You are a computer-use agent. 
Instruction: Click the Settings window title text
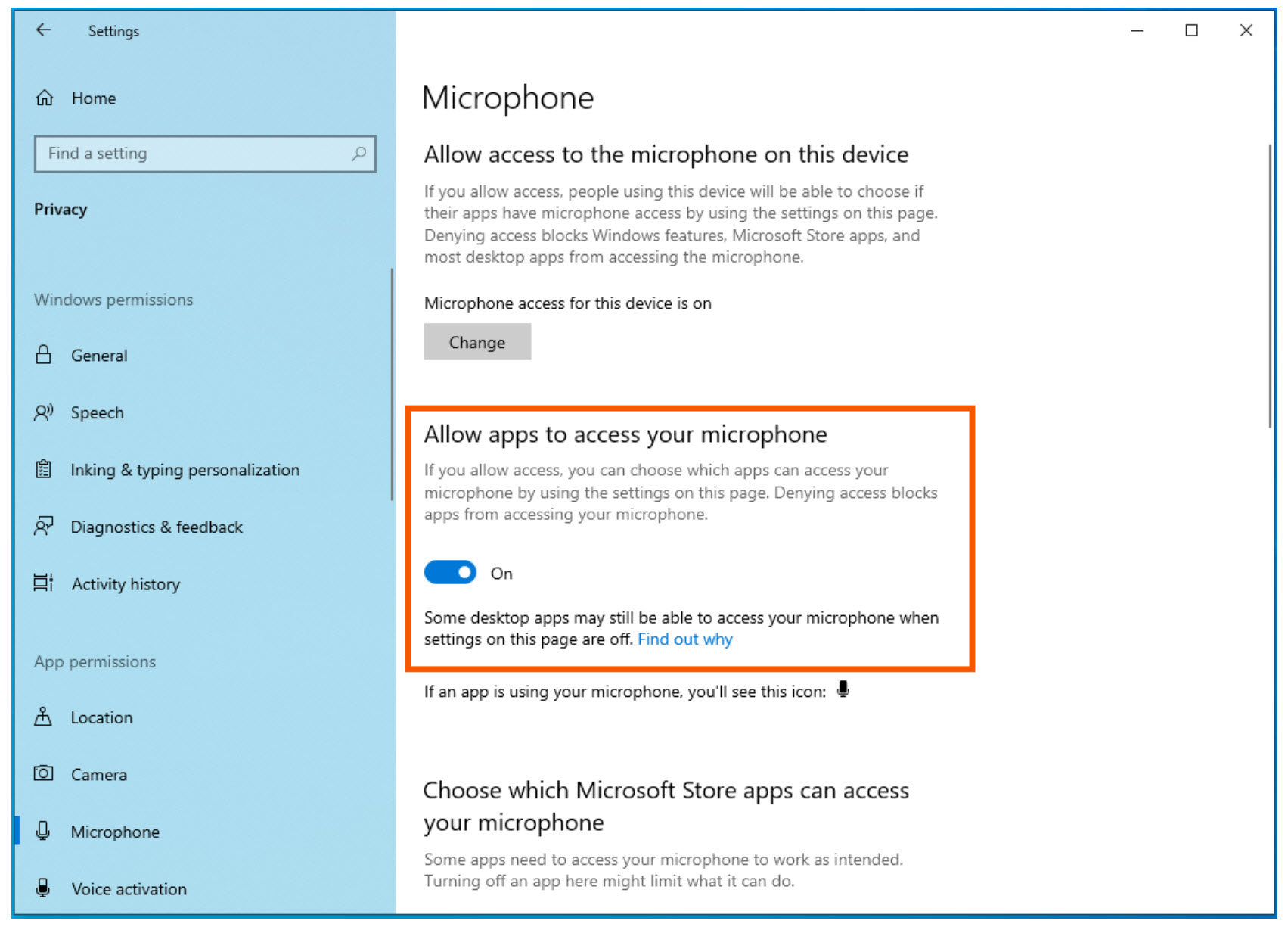pyautogui.click(x=113, y=31)
